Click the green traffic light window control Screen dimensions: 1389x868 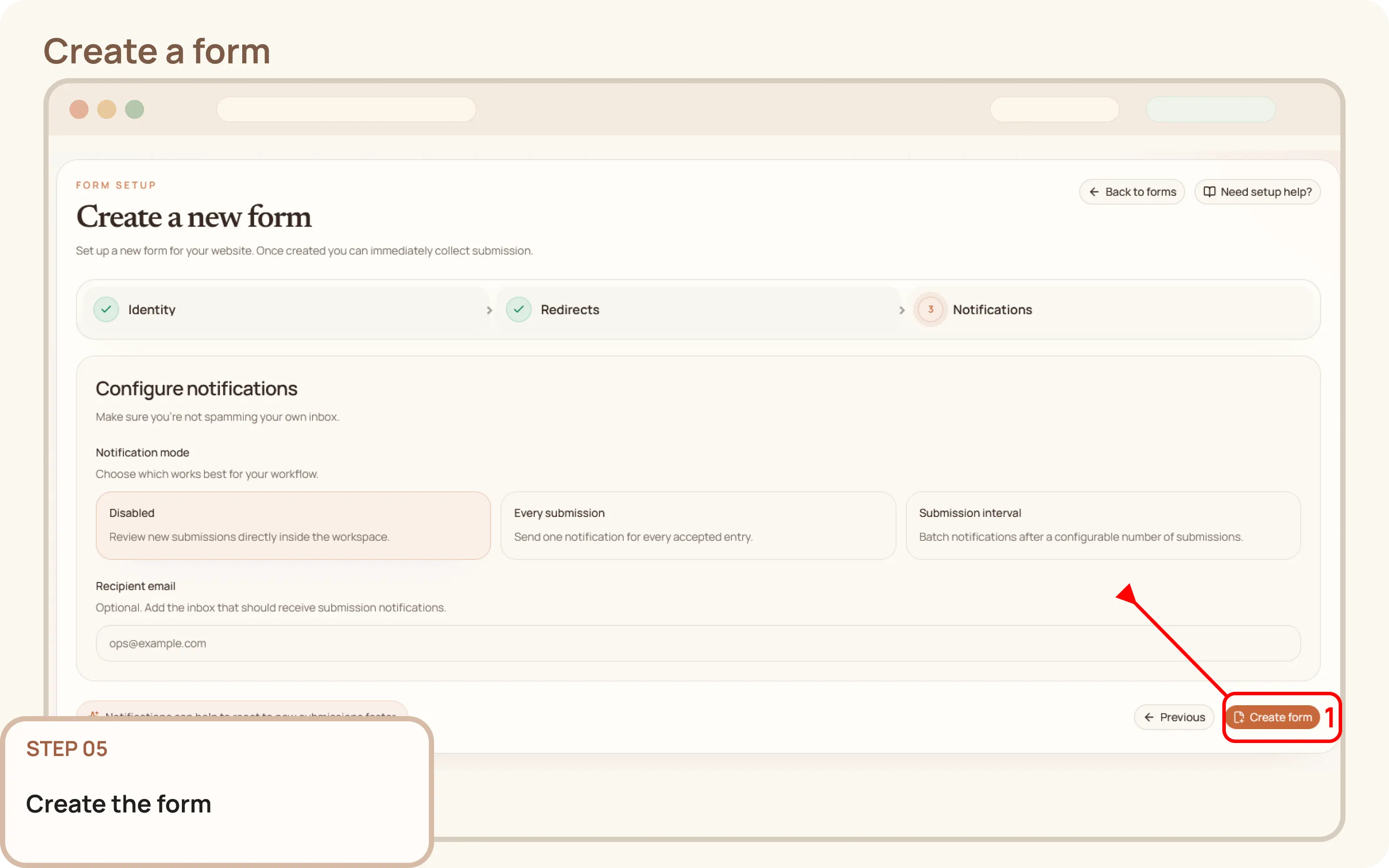point(134,109)
